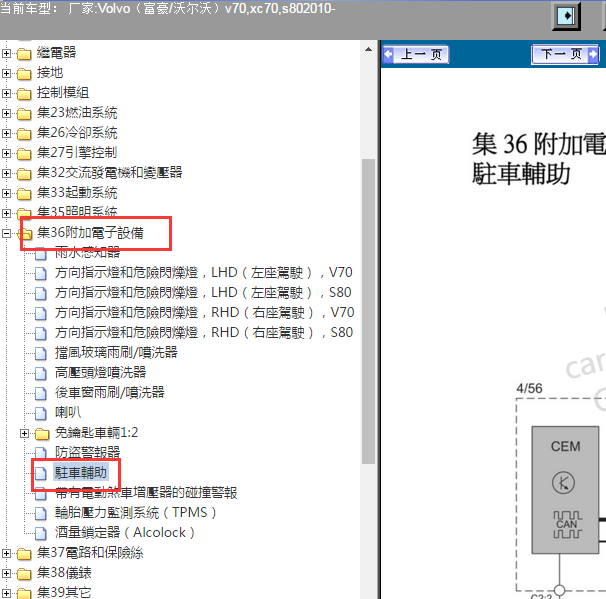The height and width of the screenshot is (599, 606).
Task: Expand the 集23燃油系統 folder
Action: coord(6,113)
